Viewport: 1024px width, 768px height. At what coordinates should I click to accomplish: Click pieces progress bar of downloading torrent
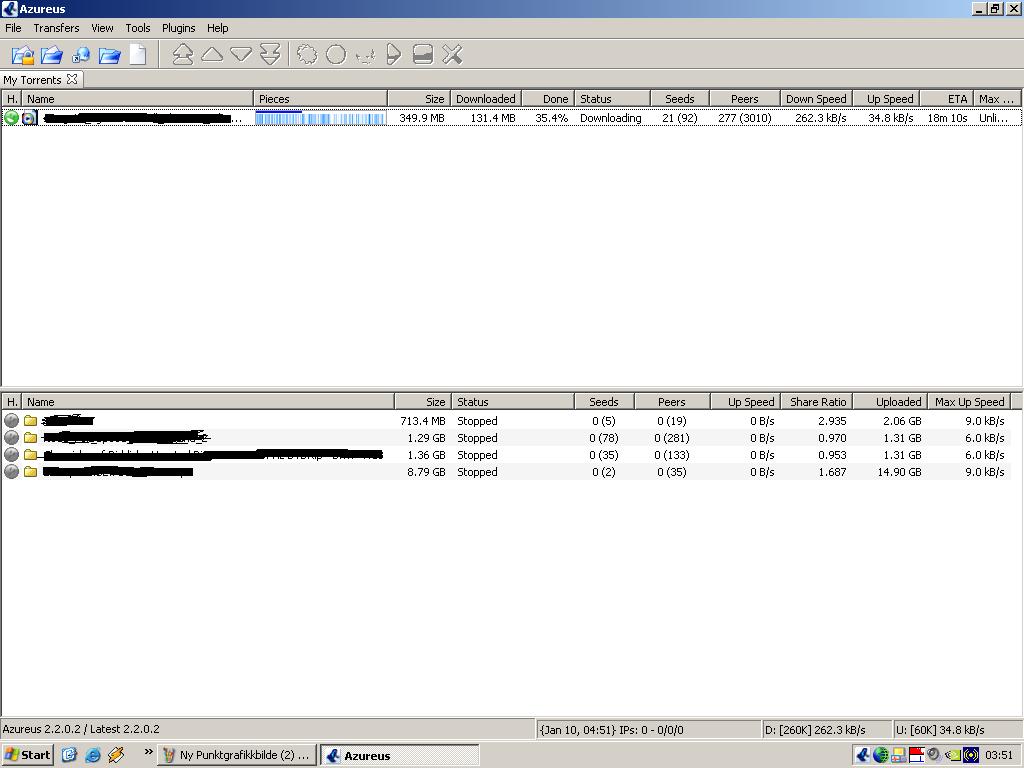[x=320, y=118]
